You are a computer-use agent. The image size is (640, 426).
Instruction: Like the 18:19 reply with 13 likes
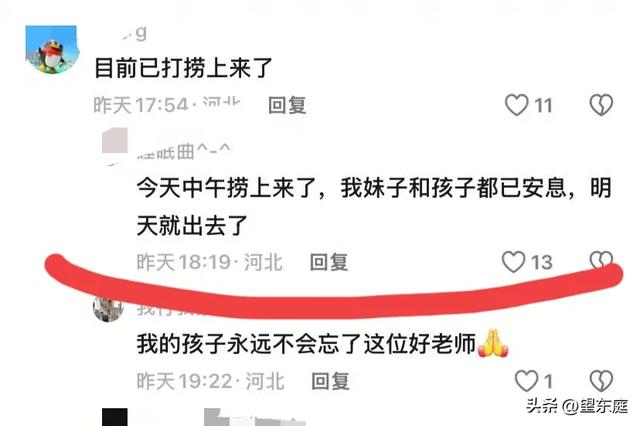click(513, 262)
